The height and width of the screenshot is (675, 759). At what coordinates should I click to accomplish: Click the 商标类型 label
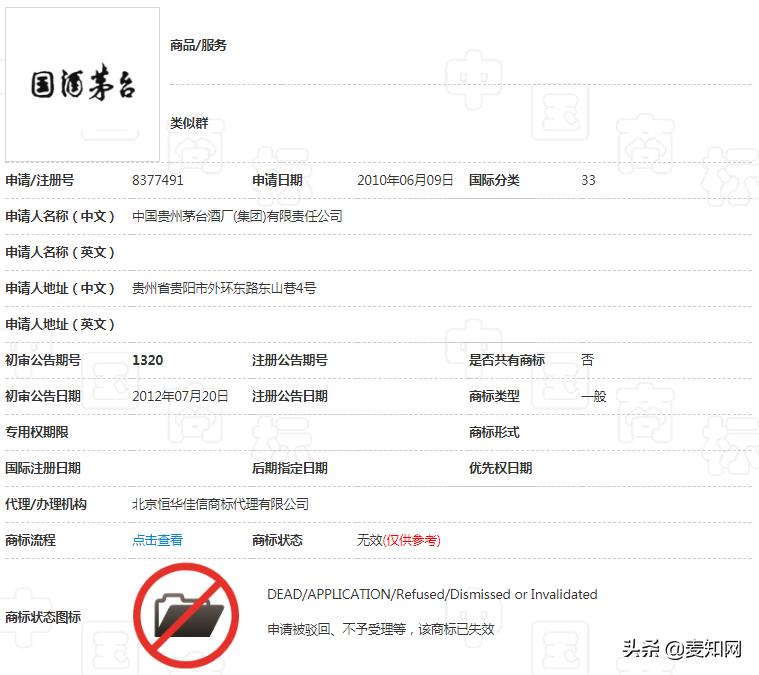(494, 396)
